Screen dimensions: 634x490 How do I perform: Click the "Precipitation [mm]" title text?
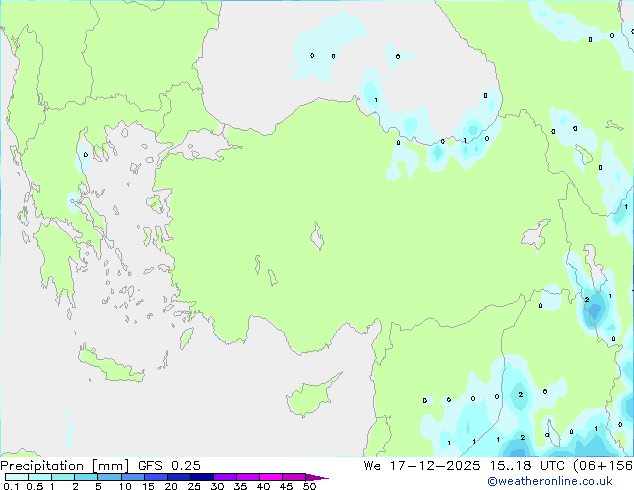[65, 466]
